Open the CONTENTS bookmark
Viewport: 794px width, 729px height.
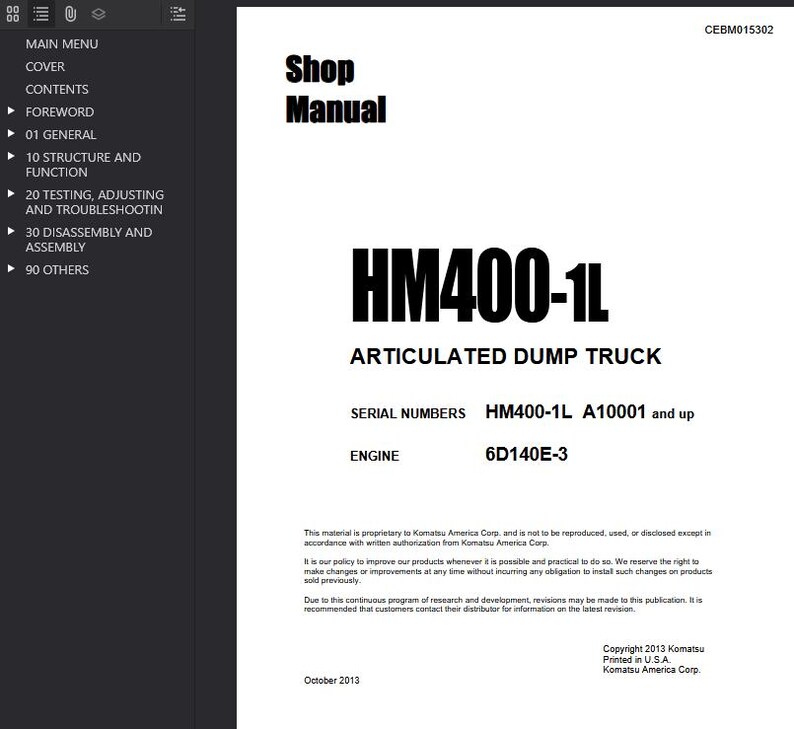(x=57, y=90)
